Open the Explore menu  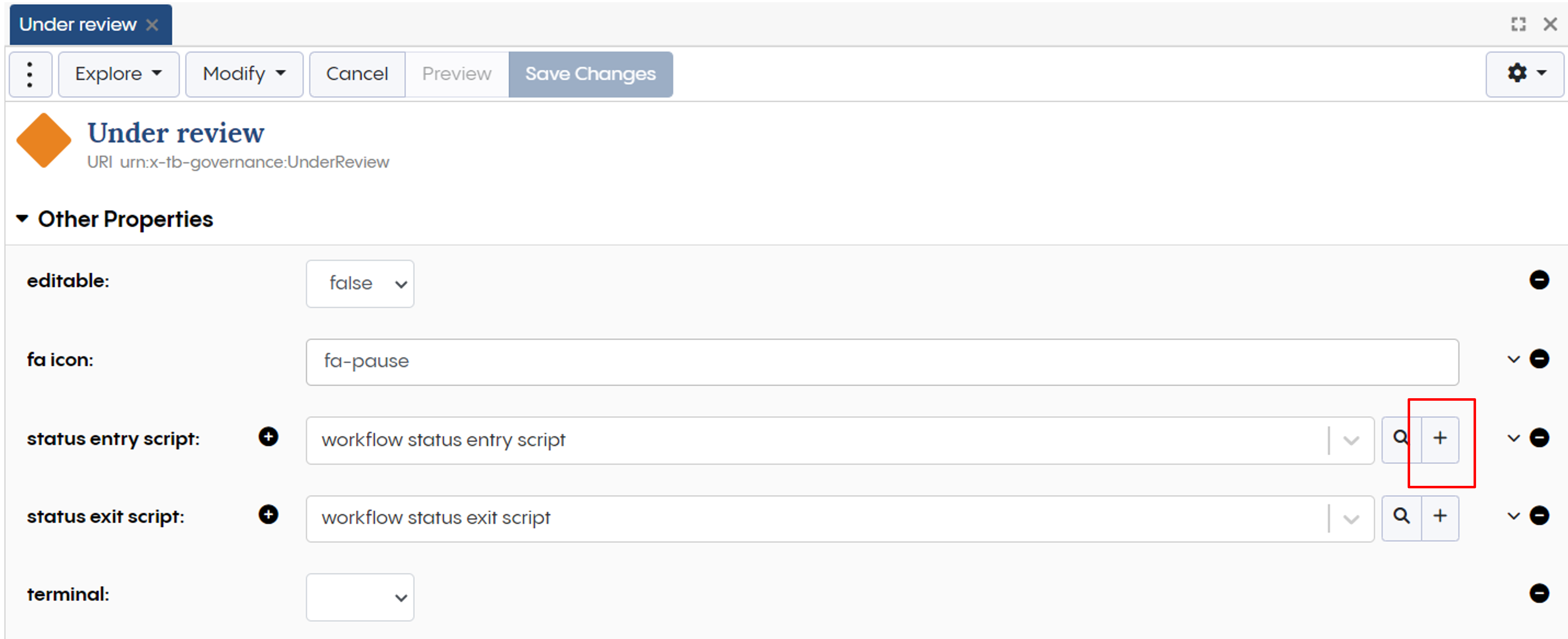pyautogui.click(x=118, y=74)
